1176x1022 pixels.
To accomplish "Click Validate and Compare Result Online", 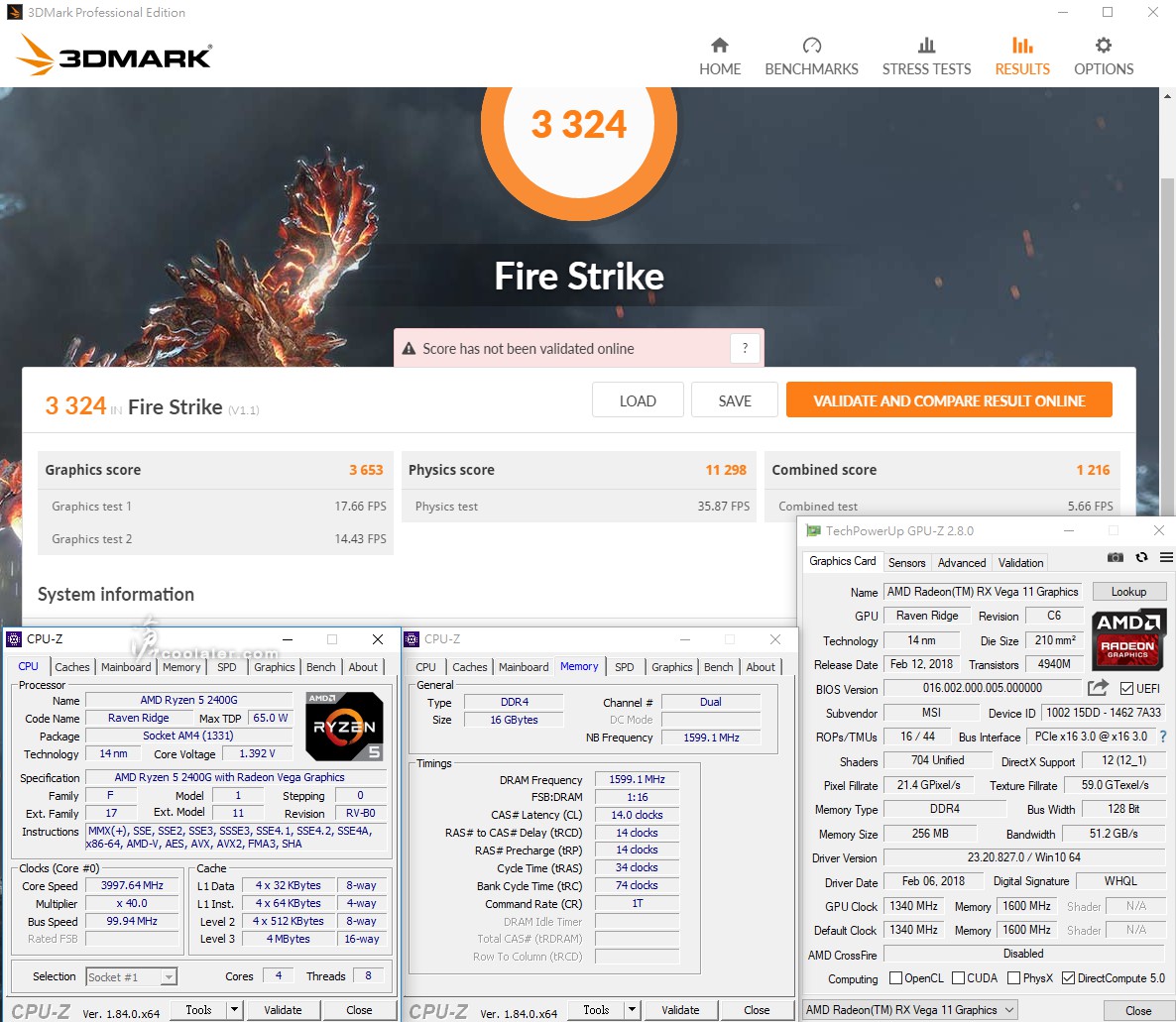I will click(x=949, y=400).
